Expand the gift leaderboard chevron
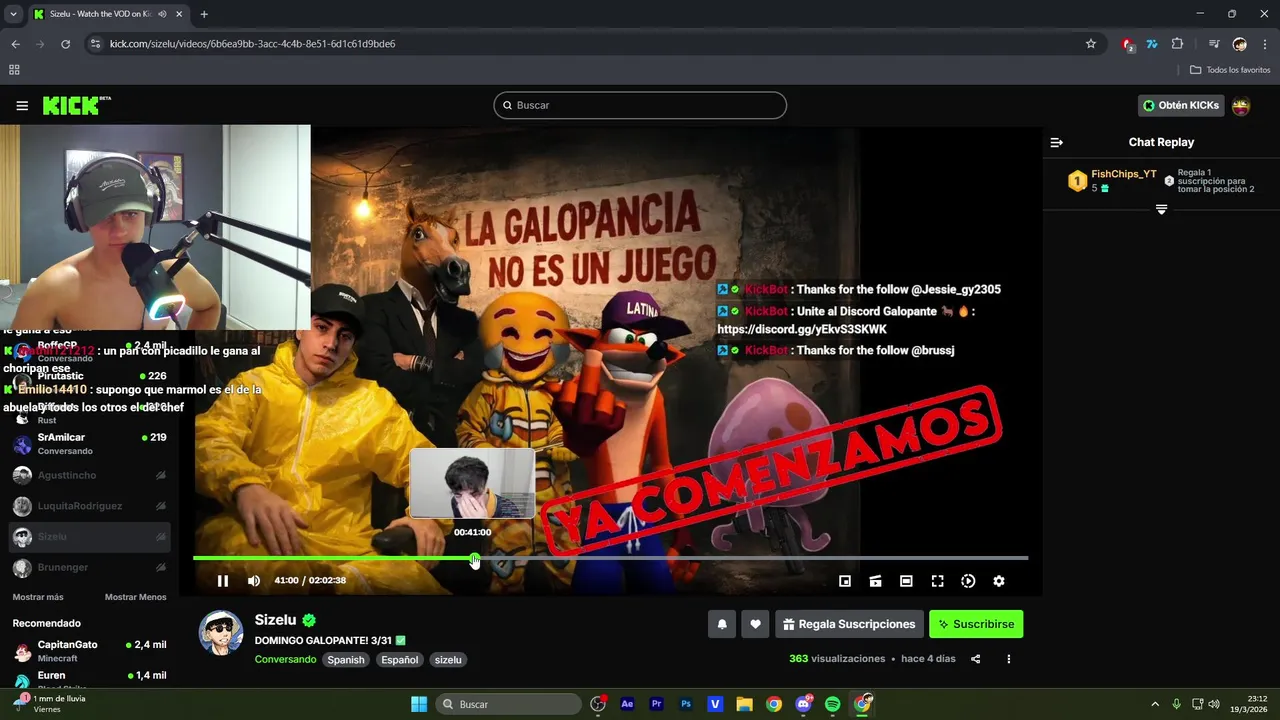This screenshot has width=1280, height=720. [1161, 209]
